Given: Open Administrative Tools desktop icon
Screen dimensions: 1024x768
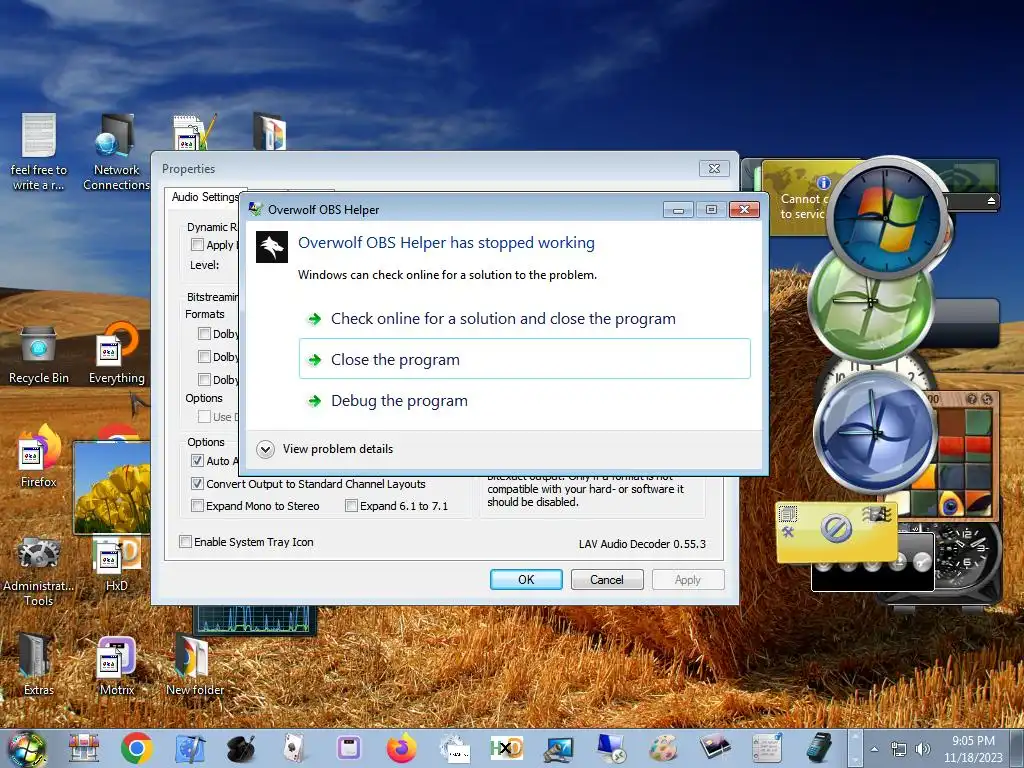Looking at the screenshot, I should 39,571.
